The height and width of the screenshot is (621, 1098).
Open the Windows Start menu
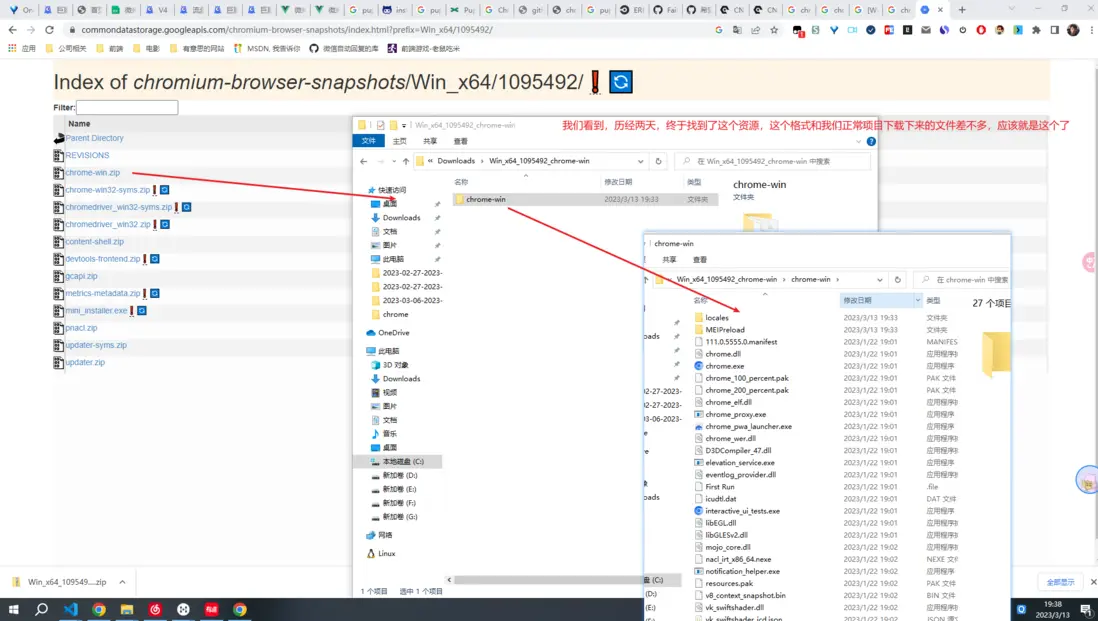click(x=13, y=609)
